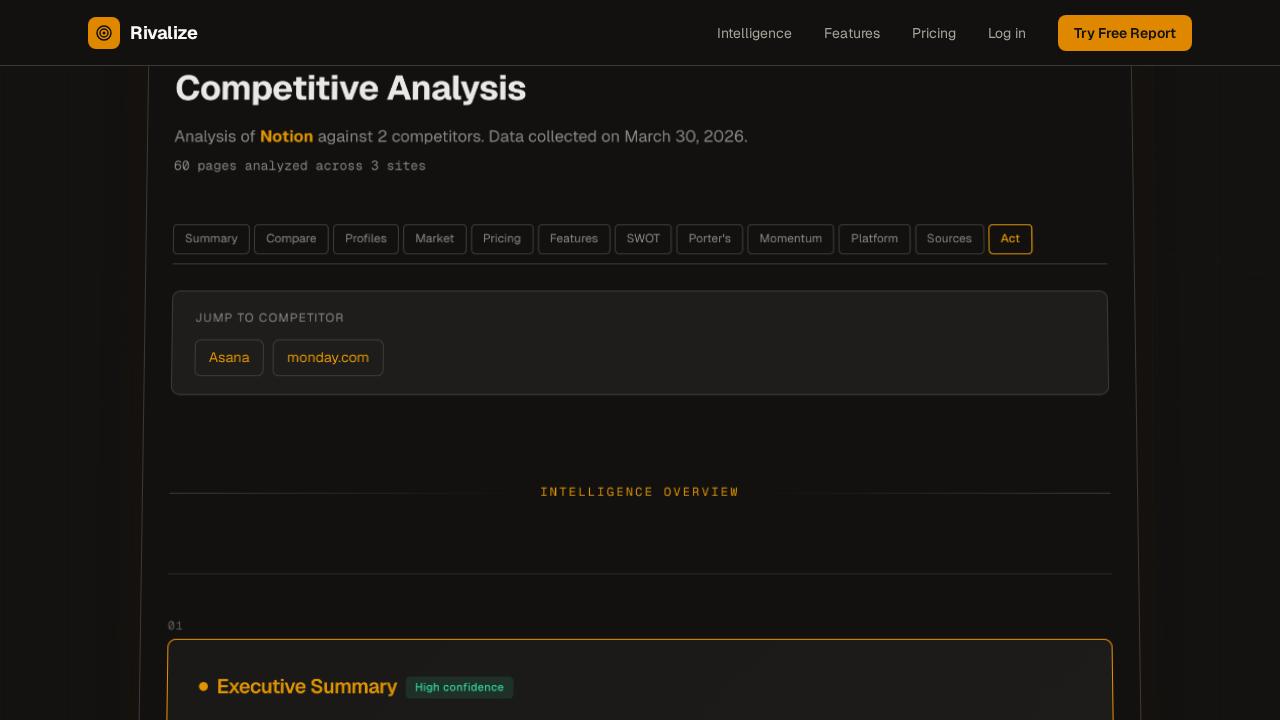Switch to the Features report tab
This screenshot has width=1280, height=720.
574,239
